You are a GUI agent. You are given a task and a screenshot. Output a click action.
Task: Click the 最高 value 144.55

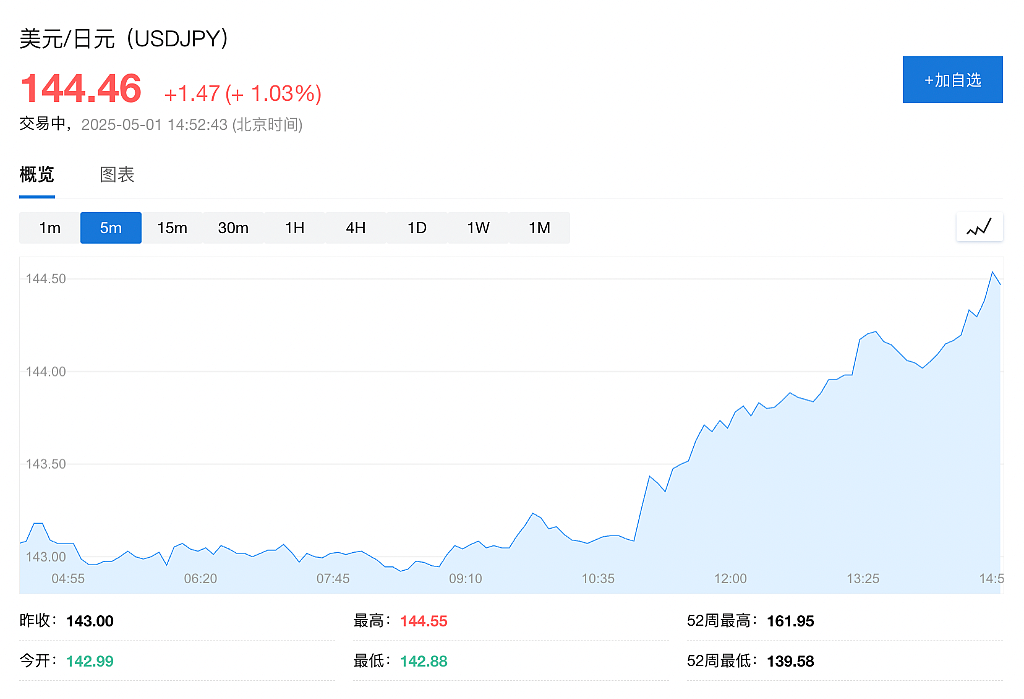[424, 621]
